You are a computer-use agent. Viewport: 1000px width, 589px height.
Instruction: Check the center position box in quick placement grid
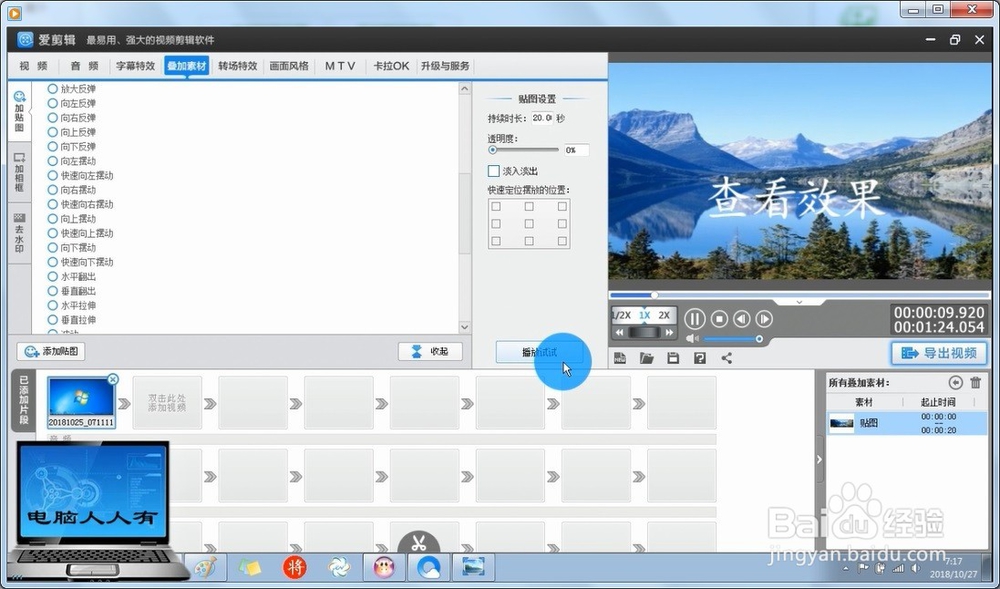tap(529, 224)
